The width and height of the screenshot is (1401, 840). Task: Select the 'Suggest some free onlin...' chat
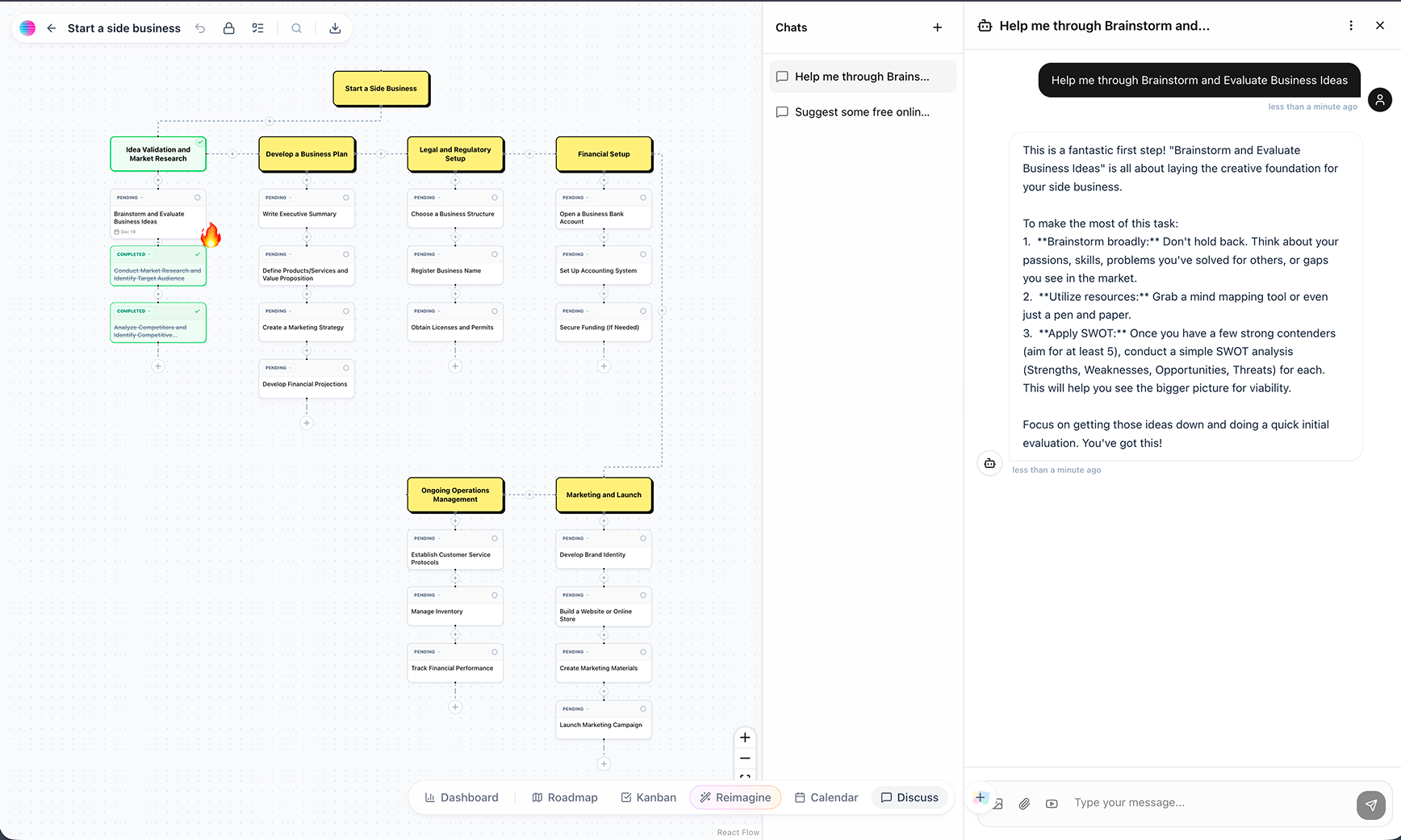tap(860, 111)
